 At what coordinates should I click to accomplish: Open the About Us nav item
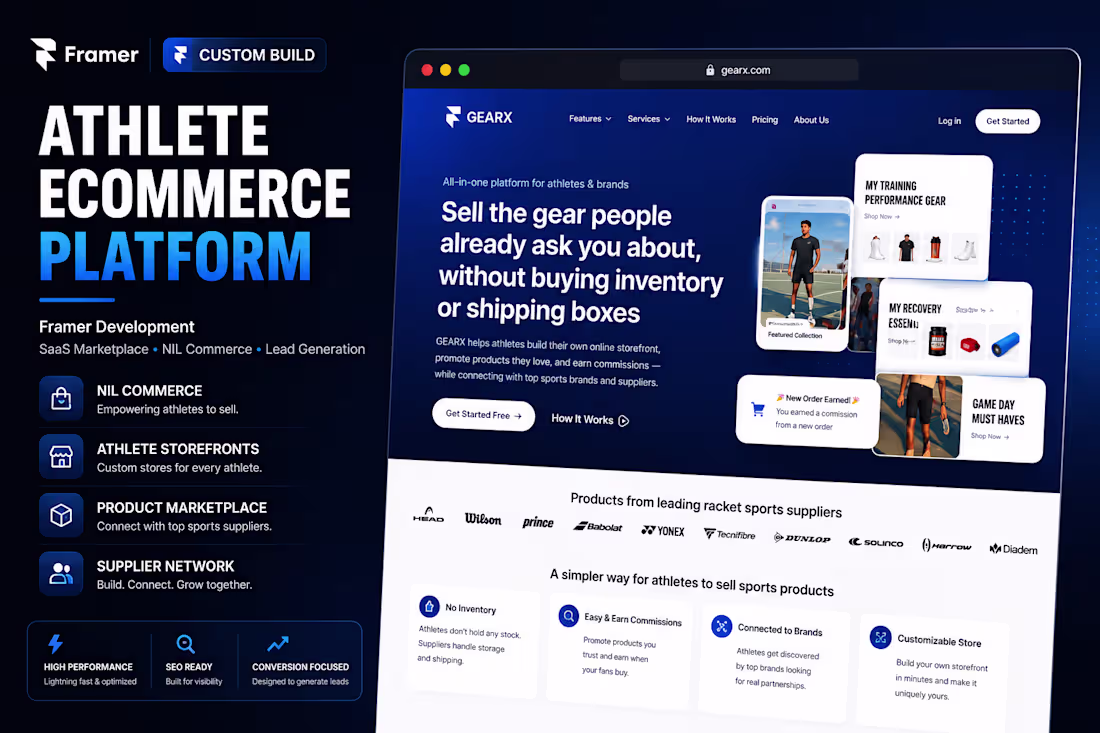coord(811,120)
